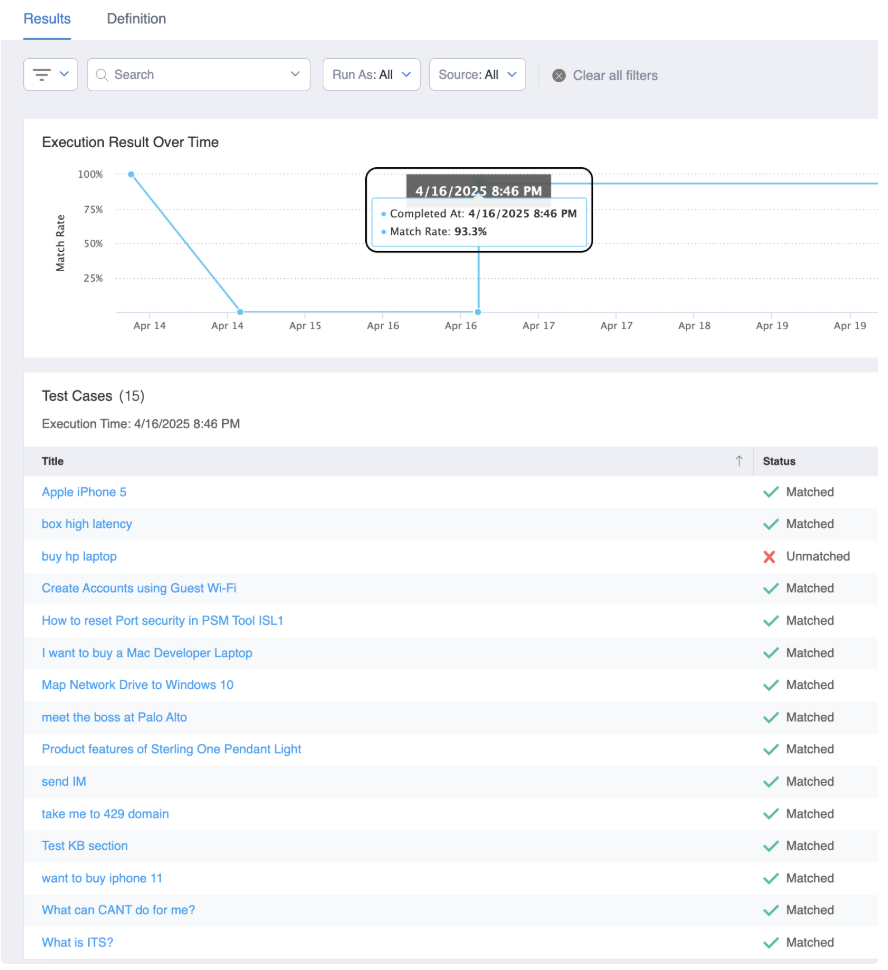
Task: Expand the Source: All dropdown
Action: (477, 75)
